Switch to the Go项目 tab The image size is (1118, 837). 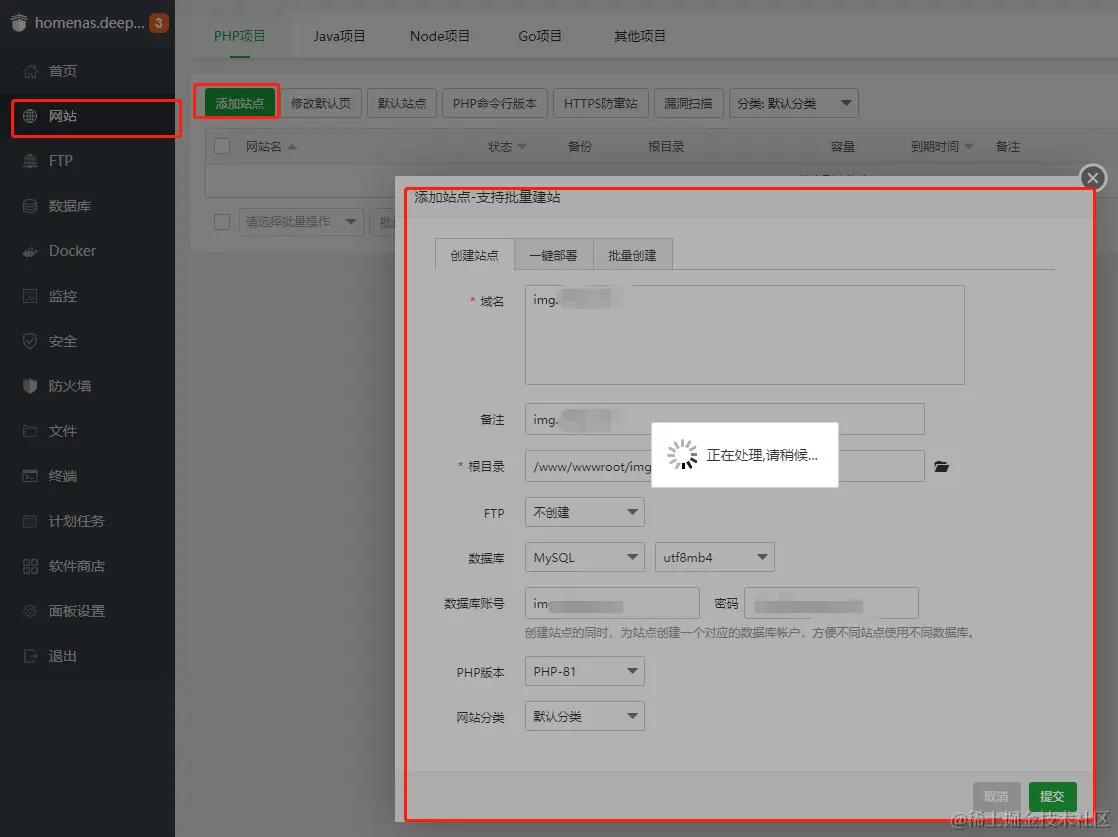(x=540, y=36)
